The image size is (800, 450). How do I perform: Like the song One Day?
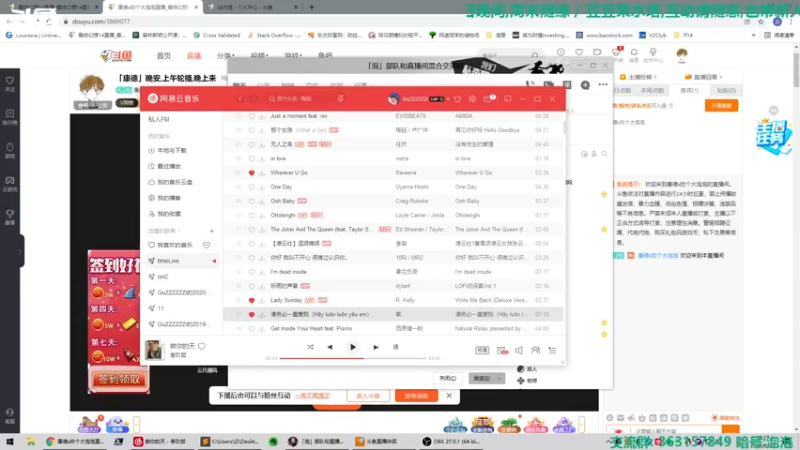tap(252, 187)
